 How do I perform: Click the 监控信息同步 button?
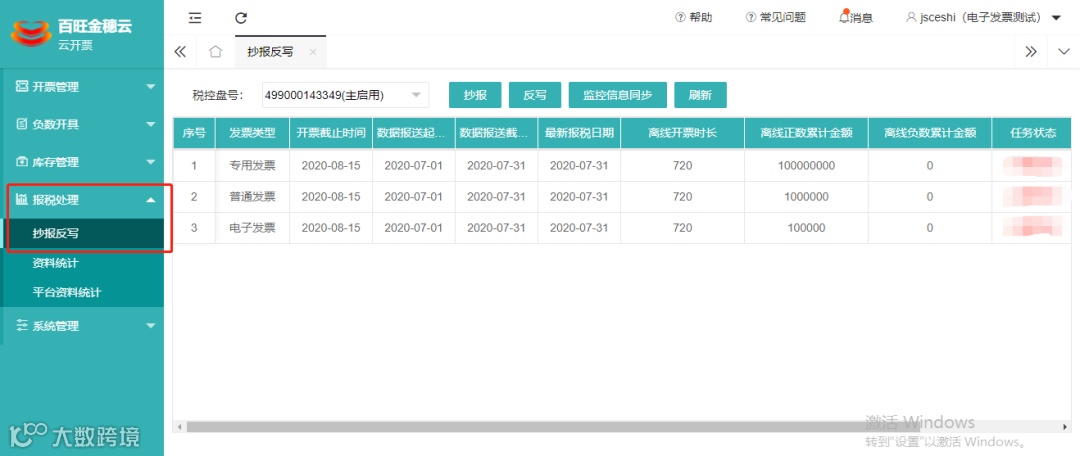(x=618, y=96)
